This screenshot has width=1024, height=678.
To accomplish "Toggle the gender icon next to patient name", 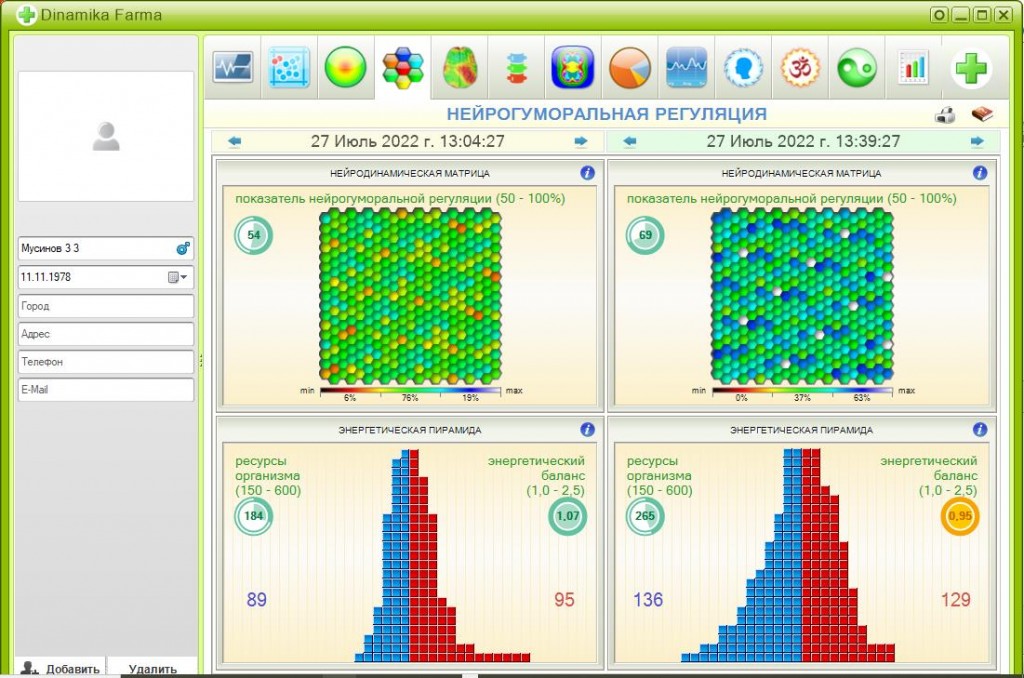I will 184,248.
